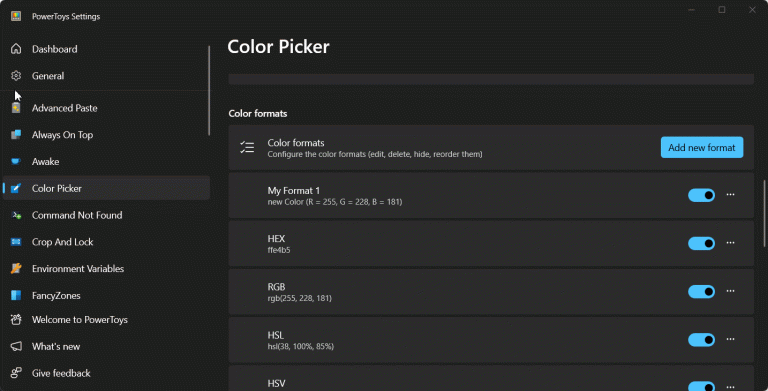Image resolution: width=768 pixels, height=391 pixels.
Task: Toggle the RGB color format off
Action: click(701, 292)
